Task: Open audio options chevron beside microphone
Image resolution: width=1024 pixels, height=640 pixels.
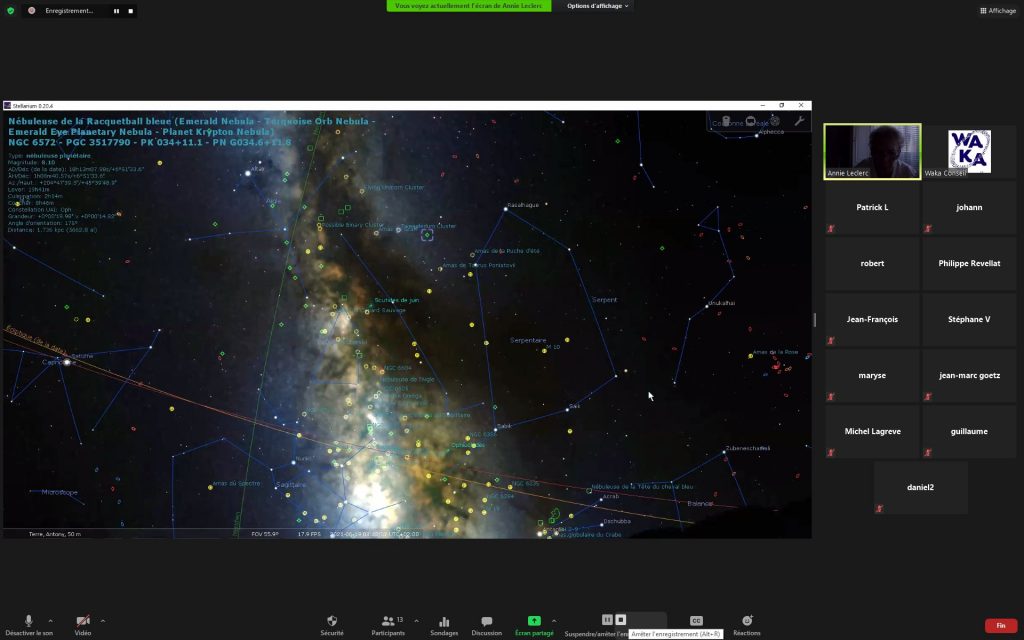Action: (x=50, y=621)
